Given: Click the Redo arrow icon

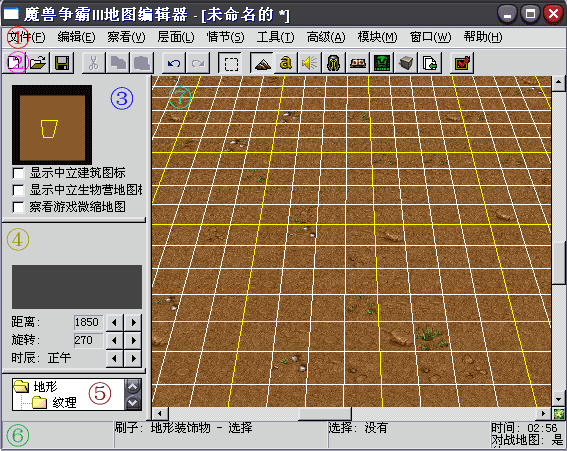Looking at the screenshot, I should coord(198,63).
